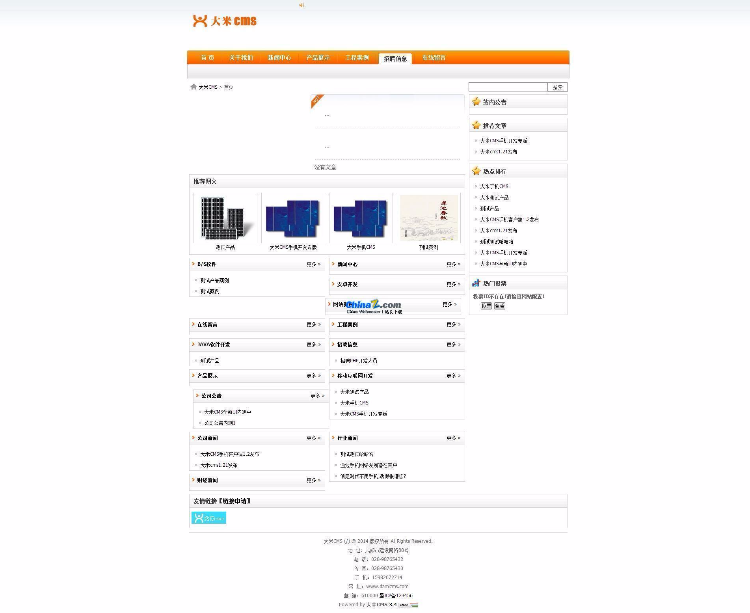Open 更多 in the 公司公告 section header
750x613 pixels.
point(317,395)
